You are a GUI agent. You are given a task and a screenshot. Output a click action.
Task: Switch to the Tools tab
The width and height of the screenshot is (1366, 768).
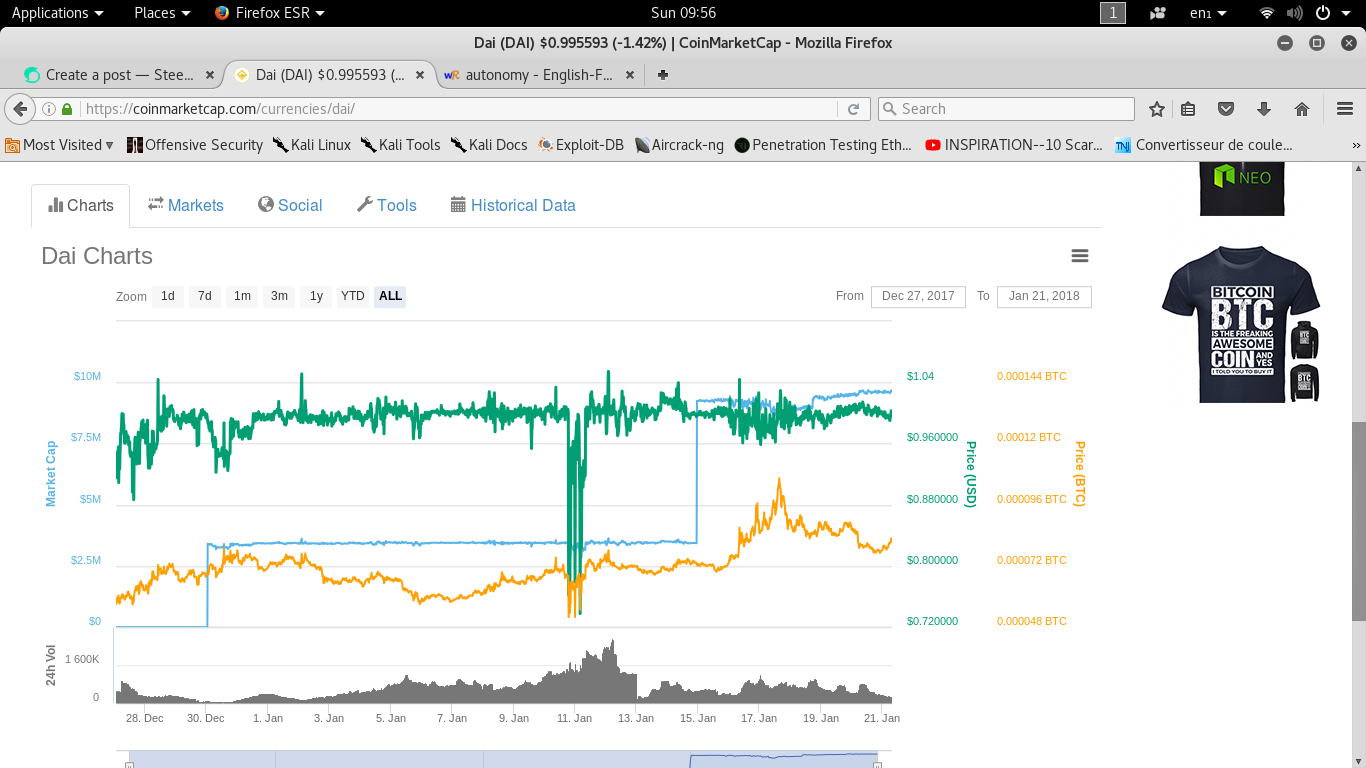[x=386, y=205]
